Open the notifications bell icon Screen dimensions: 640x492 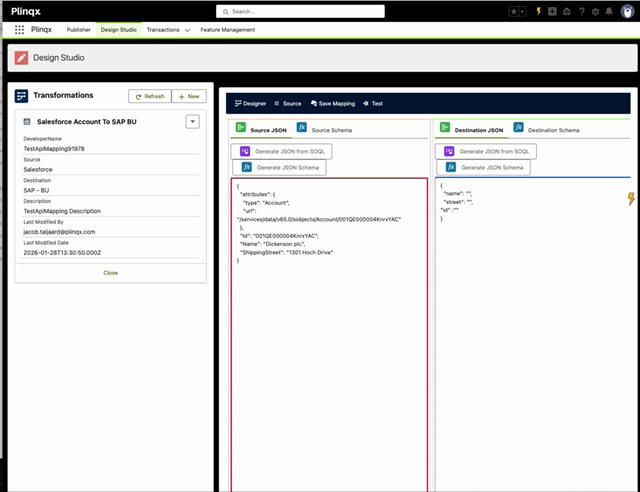[x=609, y=11]
